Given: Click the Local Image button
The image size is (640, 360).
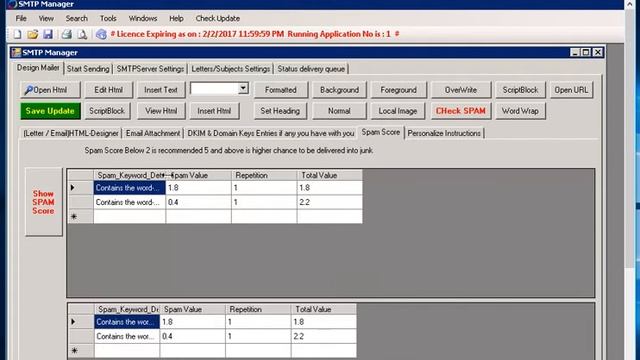Looking at the screenshot, I should (398, 111).
